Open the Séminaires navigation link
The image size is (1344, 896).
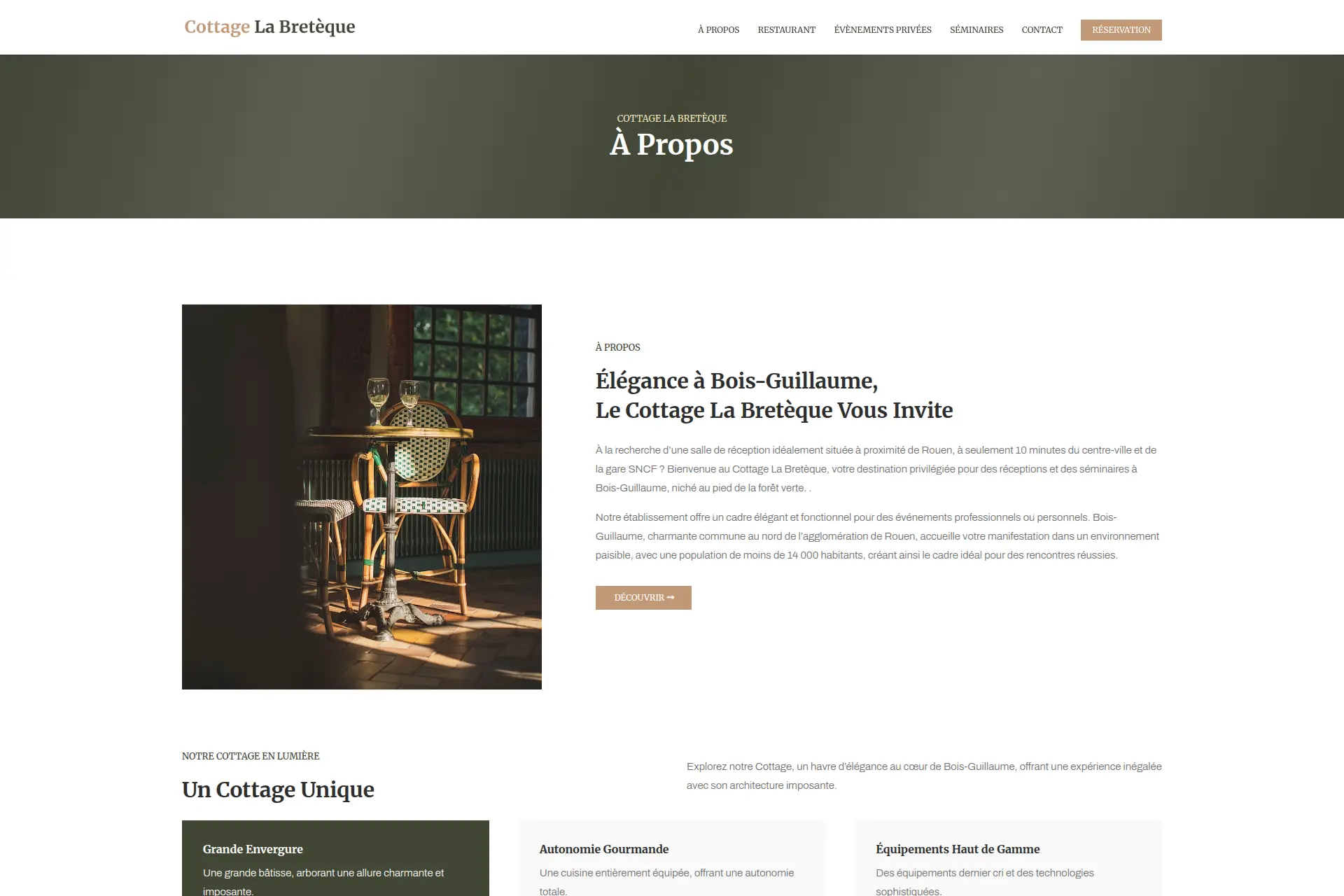976,30
